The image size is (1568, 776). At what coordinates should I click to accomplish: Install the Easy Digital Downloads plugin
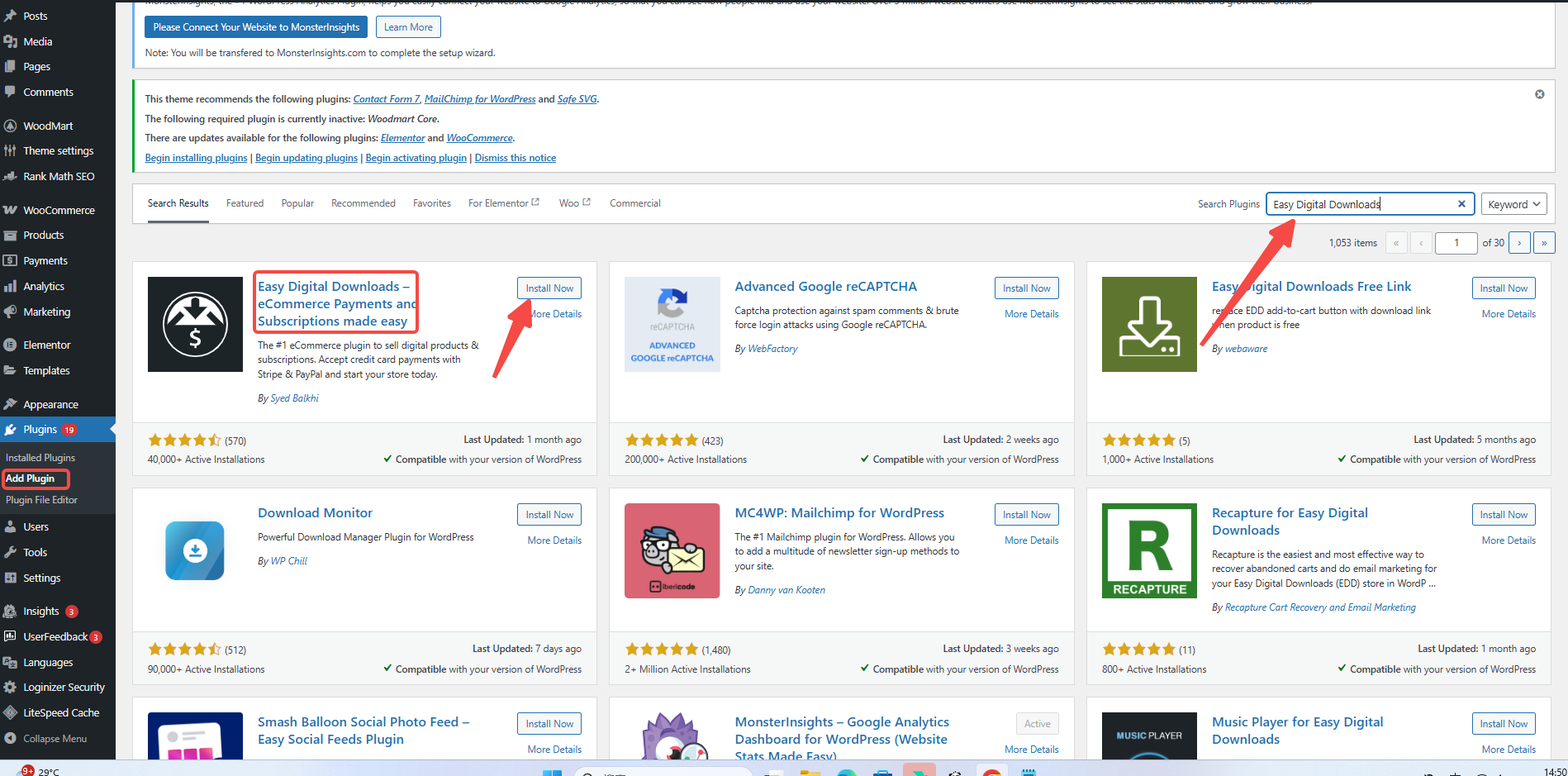pos(549,288)
